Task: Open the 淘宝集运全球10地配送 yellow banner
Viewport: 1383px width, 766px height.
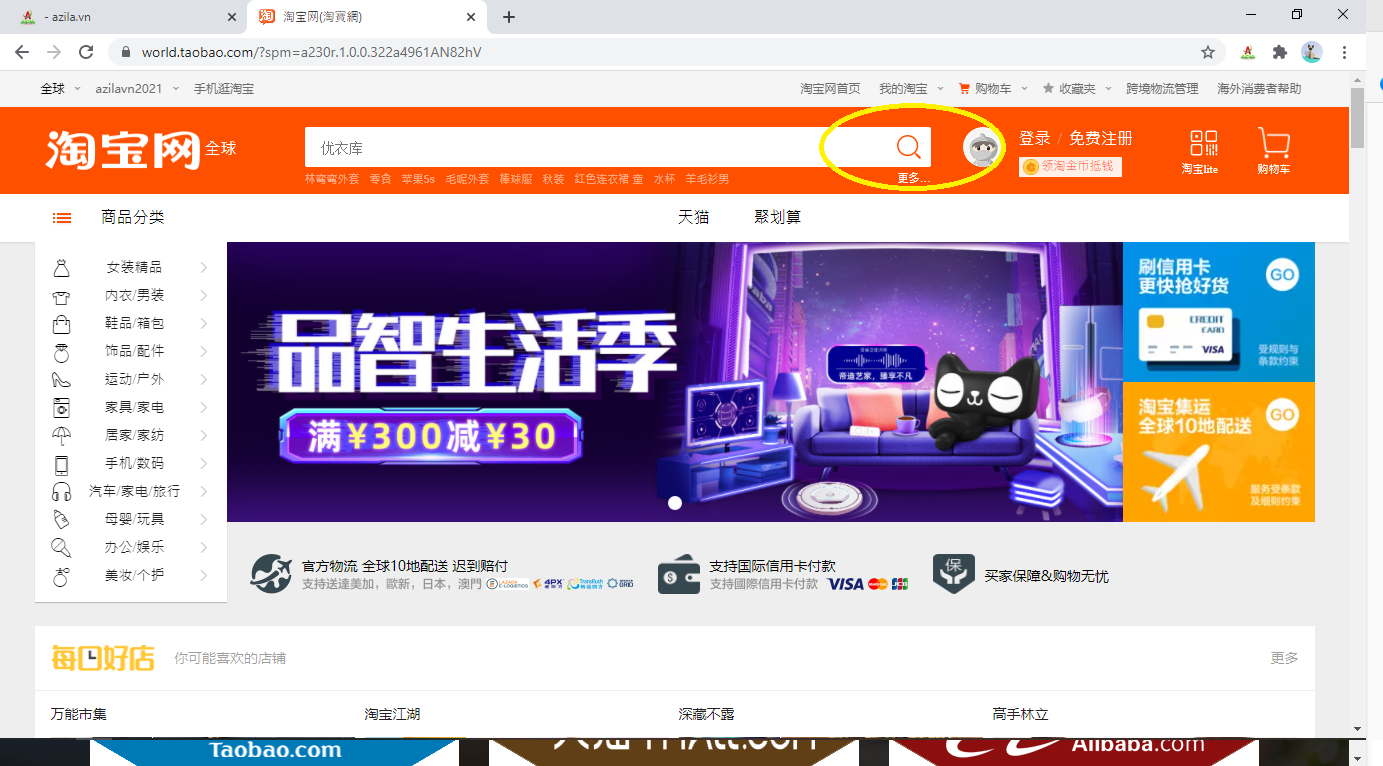Action: coord(1219,452)
